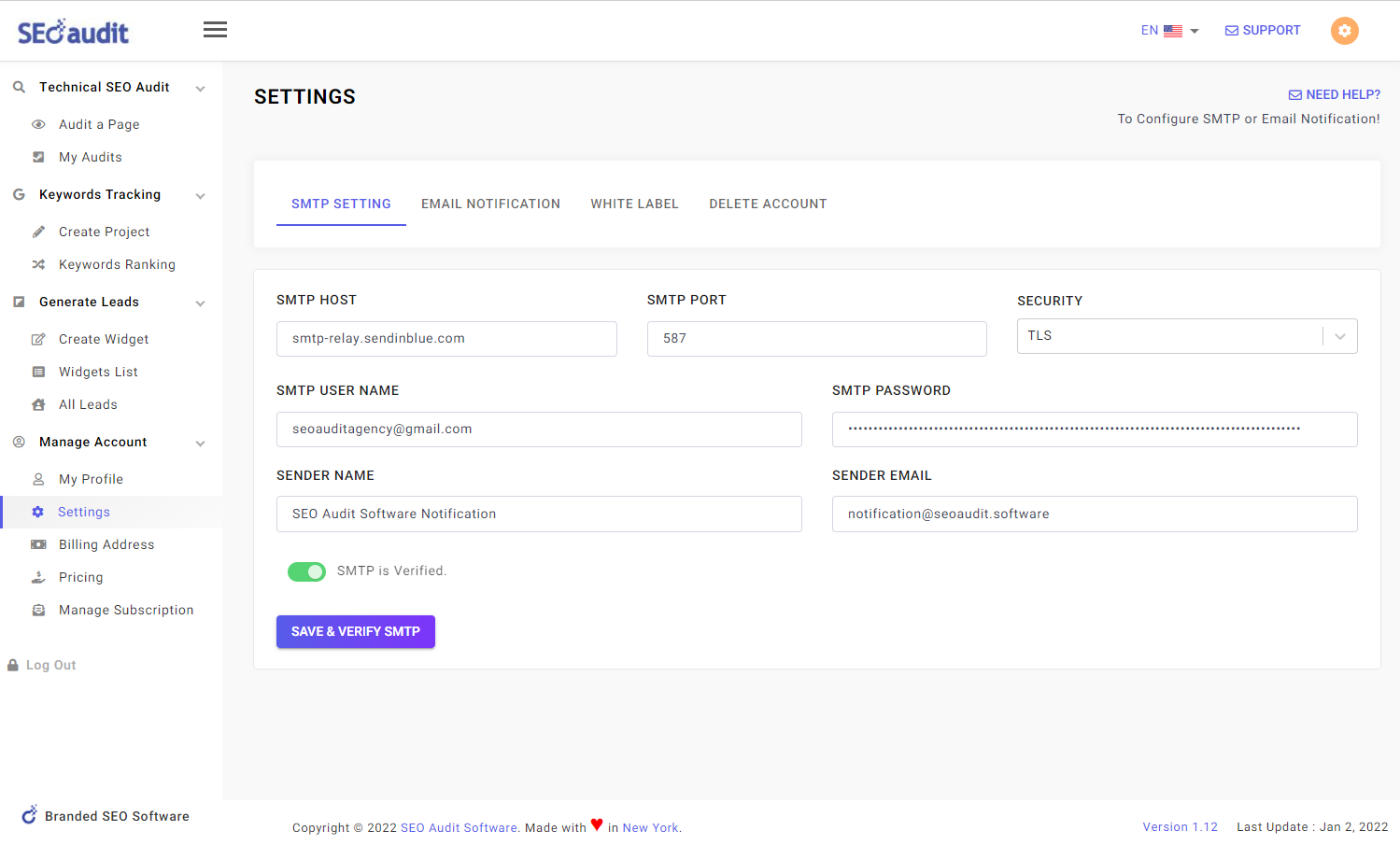
Task: Click the SMTP PORT input field
Action: [816, 338]
